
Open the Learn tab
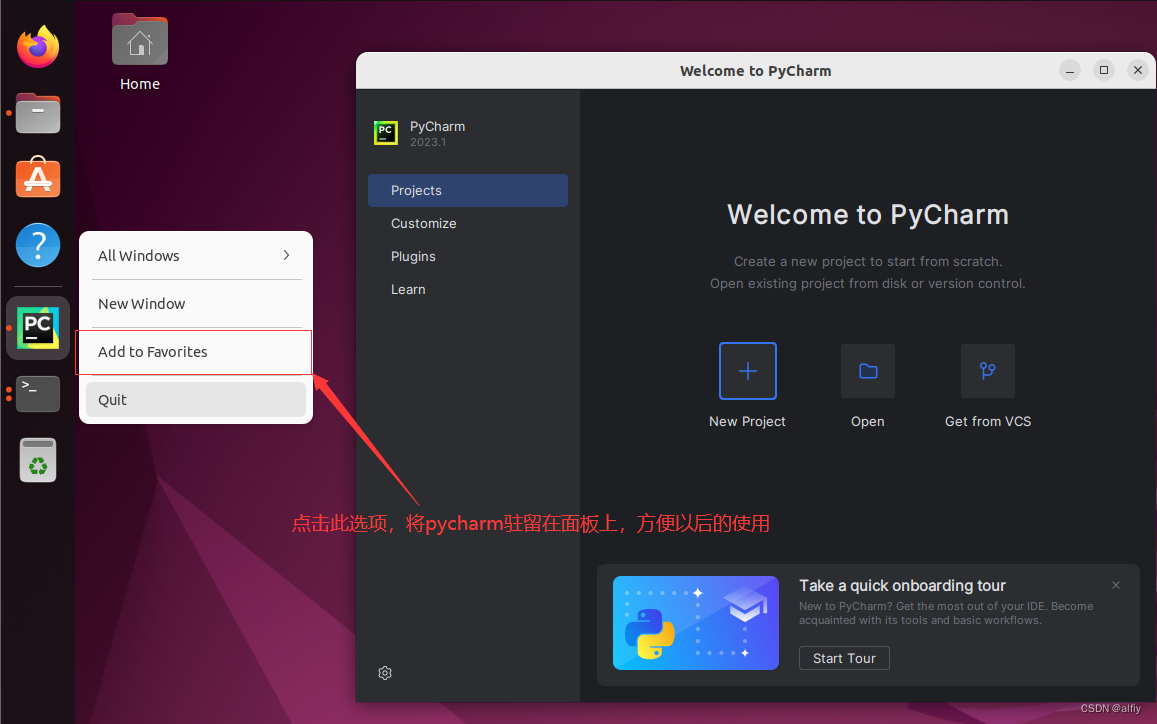(x=468, y=289)
